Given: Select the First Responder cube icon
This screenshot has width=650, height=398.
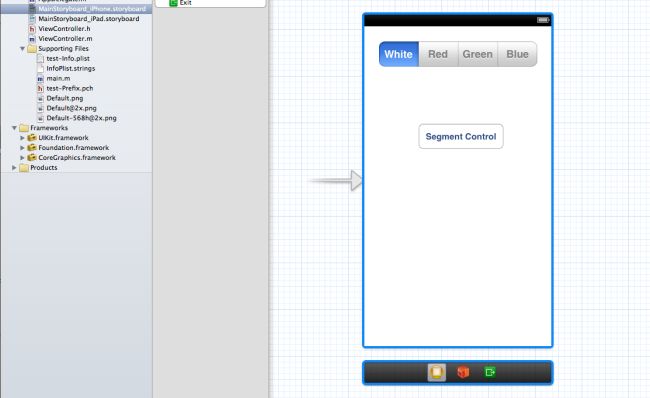Looking at the screenshot, I should click(463, 372).
